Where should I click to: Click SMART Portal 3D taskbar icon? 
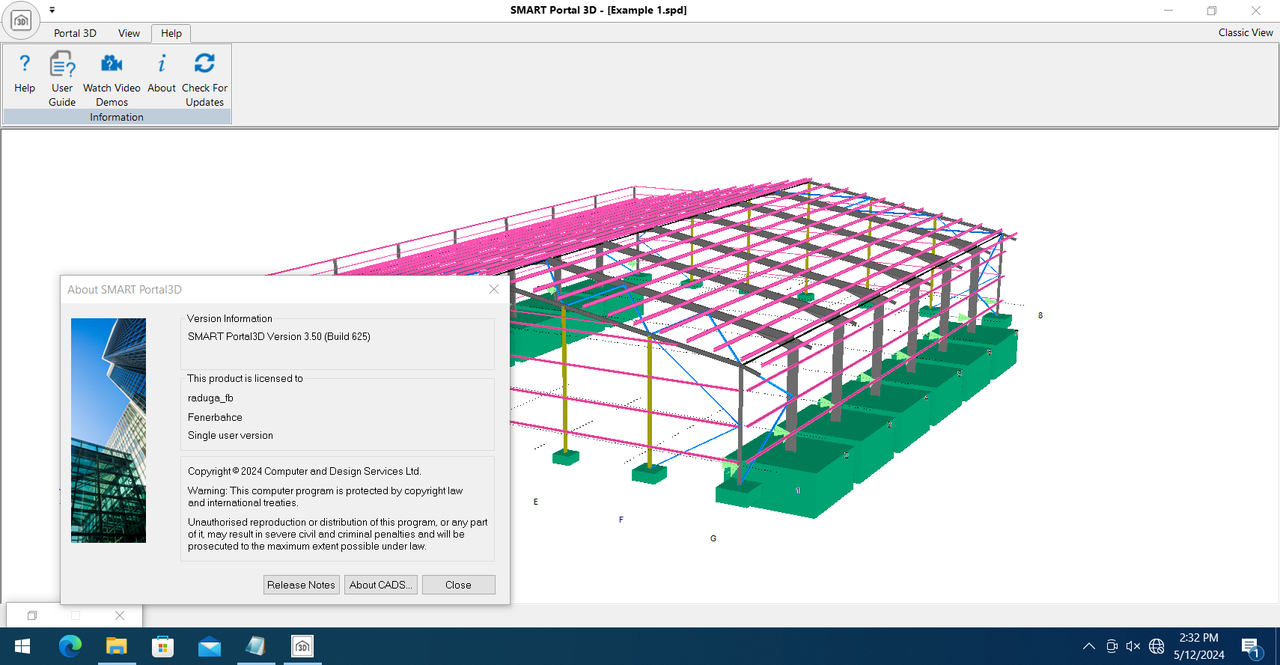point(302,646)
